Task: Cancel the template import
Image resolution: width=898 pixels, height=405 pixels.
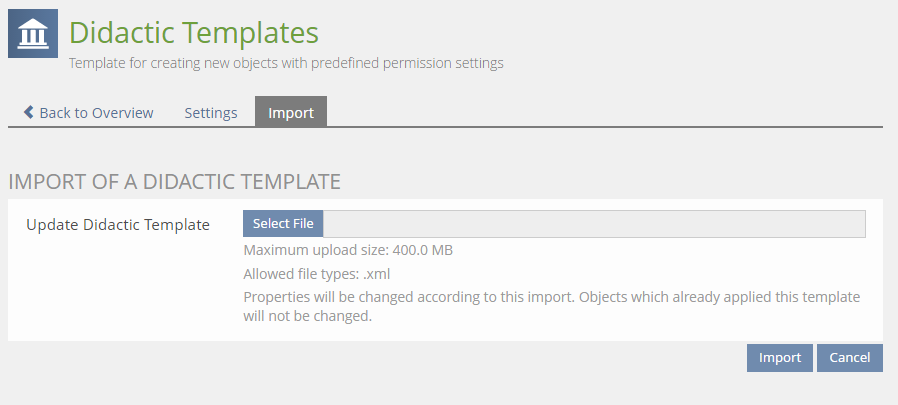Action: click(850, 358)
